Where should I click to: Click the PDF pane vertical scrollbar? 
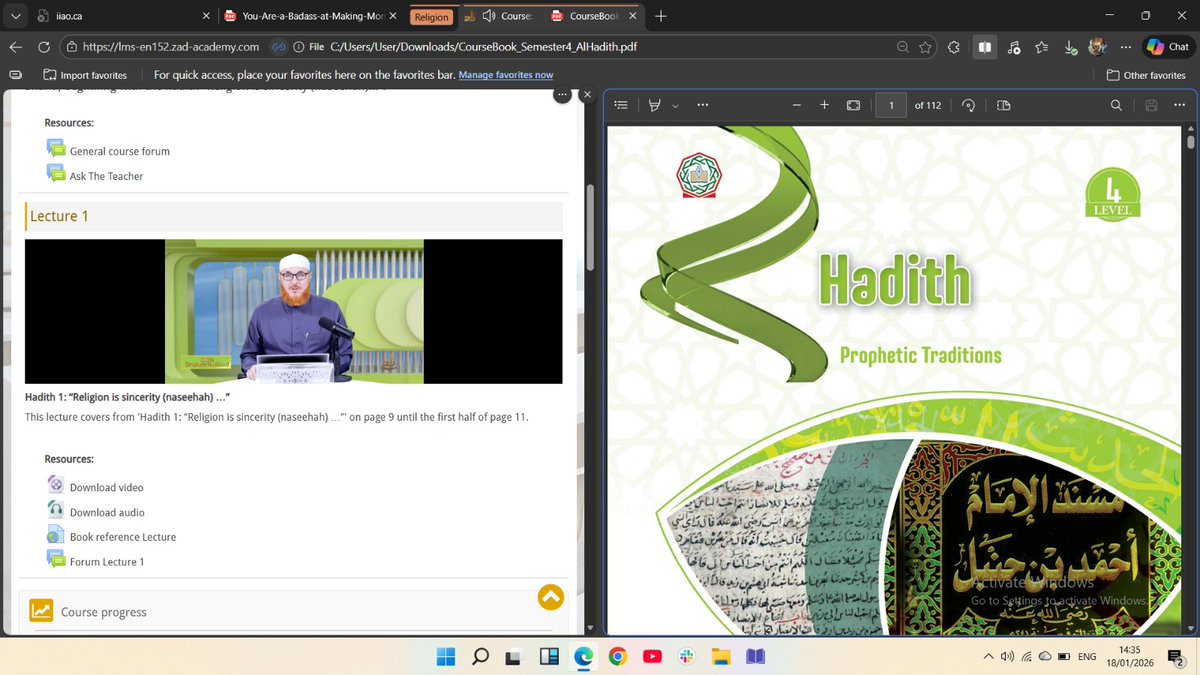pos(1190,142)
